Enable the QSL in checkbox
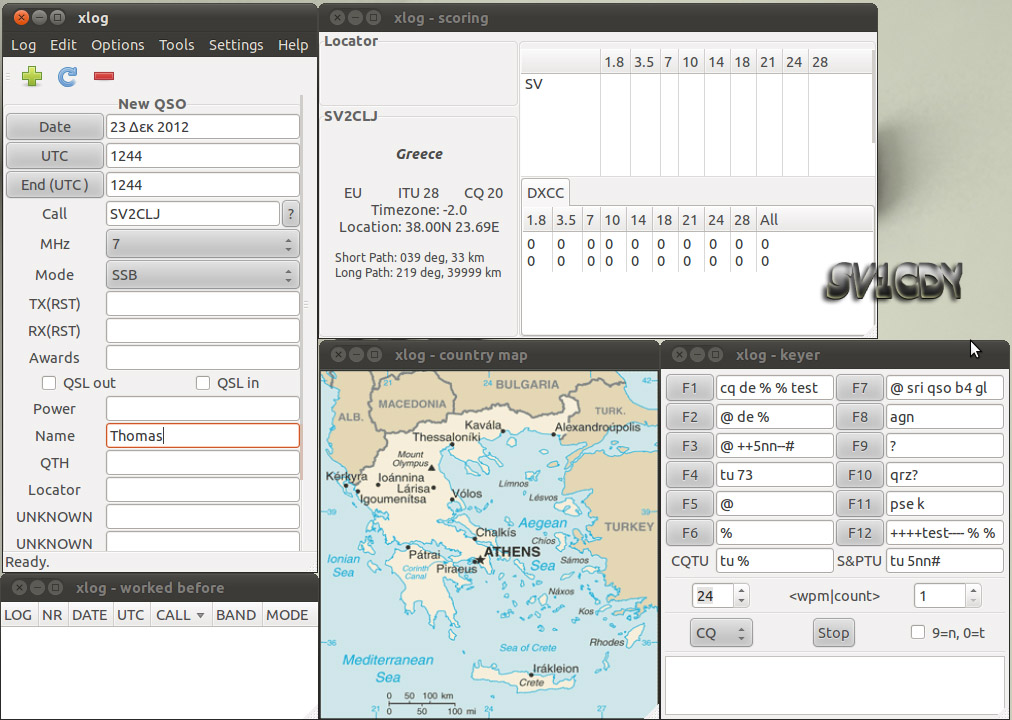The image size is (1012, 720). tap(202, 382)
